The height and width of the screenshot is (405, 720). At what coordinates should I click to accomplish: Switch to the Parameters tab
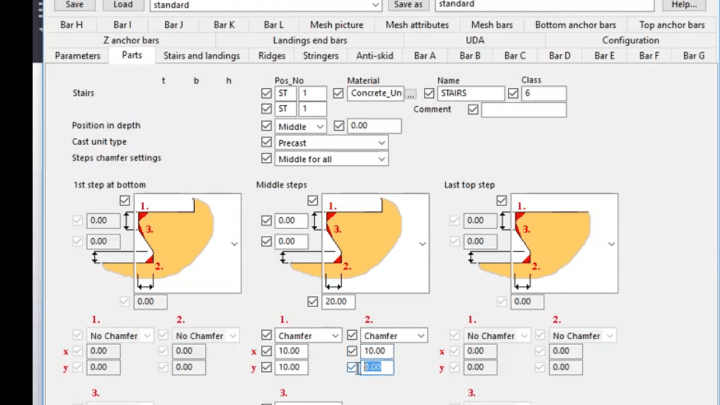(78, 56)
